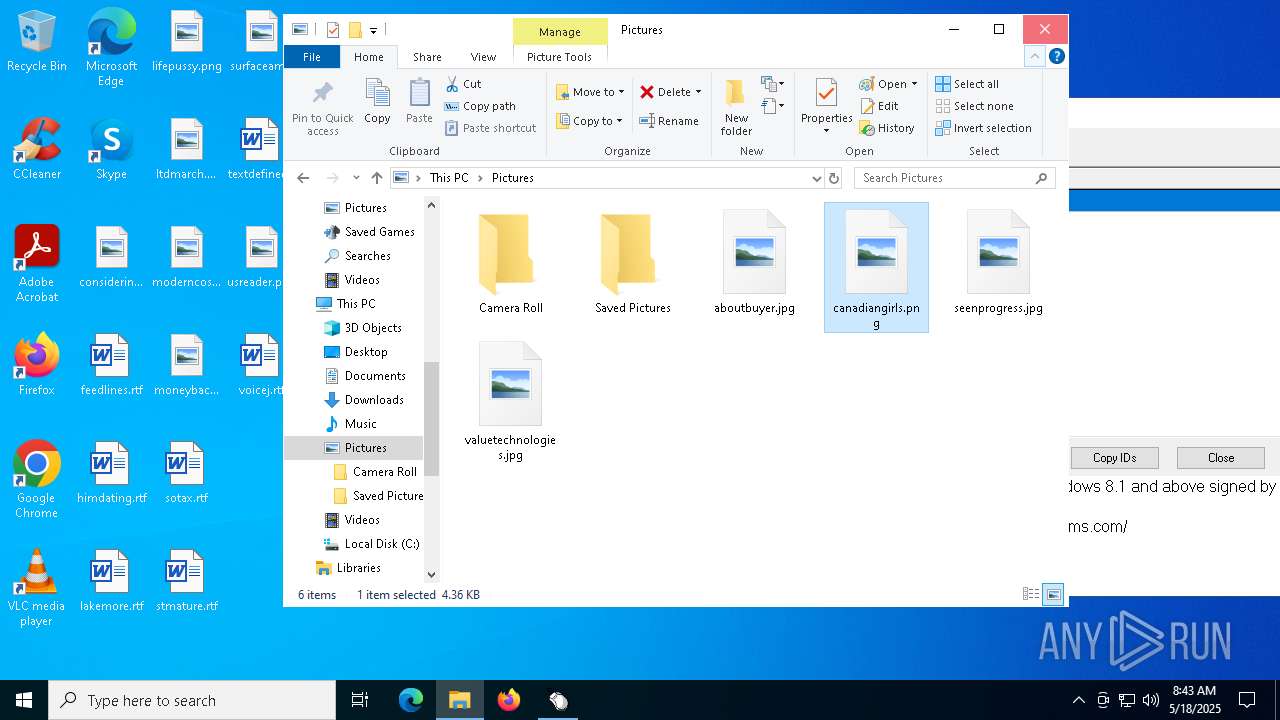Click the Manage contextual tab
Viewport: 1280px width, 720px height.
559,32
